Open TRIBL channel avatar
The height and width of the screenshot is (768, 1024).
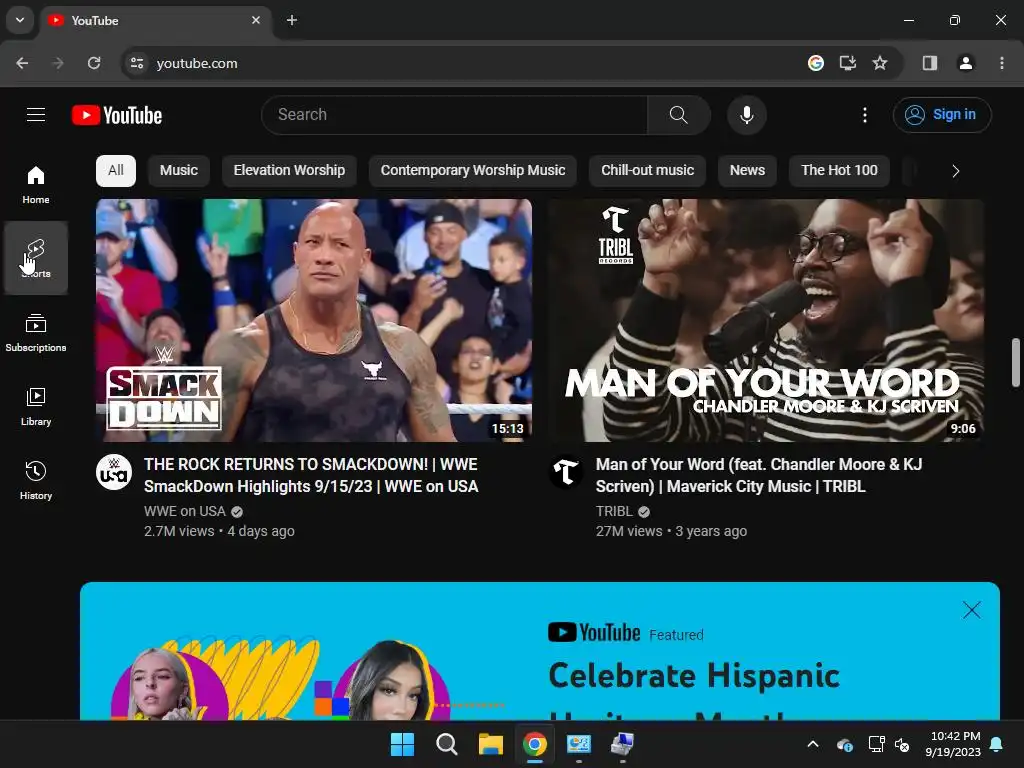(x=566, y=472)
